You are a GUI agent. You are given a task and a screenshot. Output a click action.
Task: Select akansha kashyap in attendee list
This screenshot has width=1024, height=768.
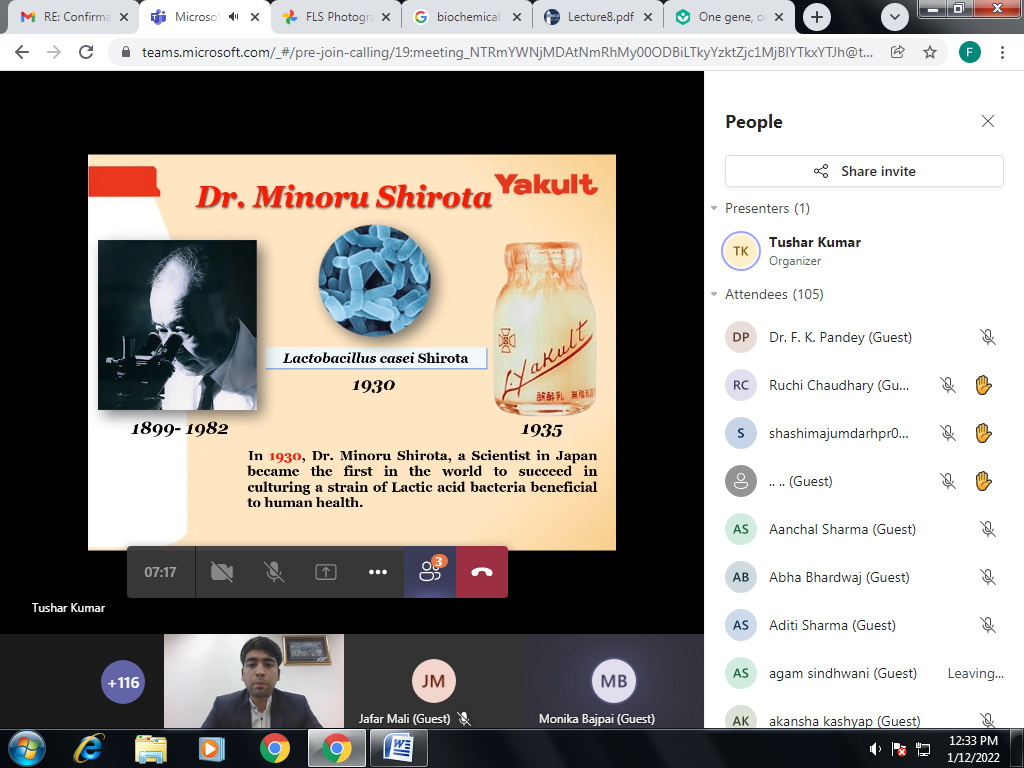(x=864, y=716)
